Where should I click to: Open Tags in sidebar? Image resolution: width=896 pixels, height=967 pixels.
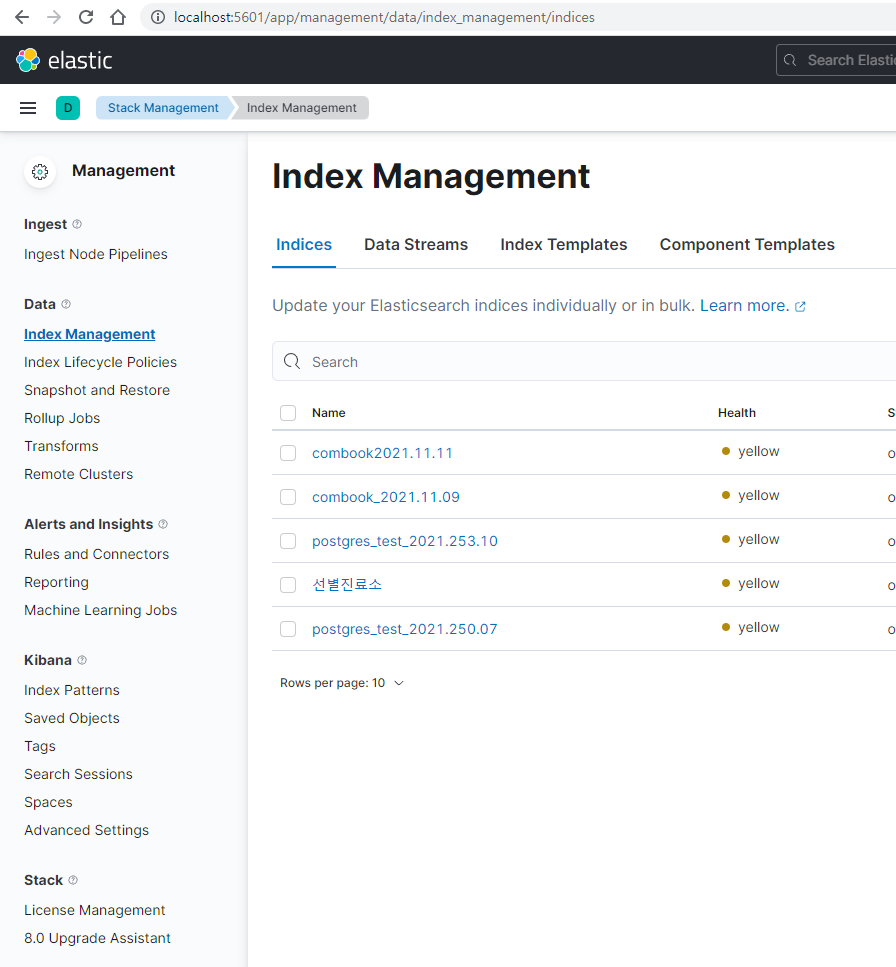(x=39, y=746)
